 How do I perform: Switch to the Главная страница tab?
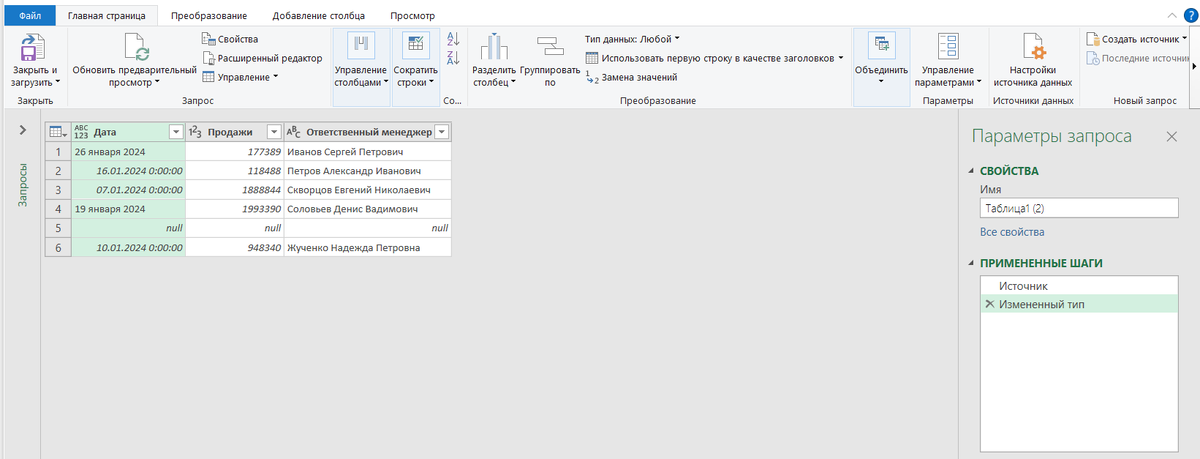pos(106,16)
